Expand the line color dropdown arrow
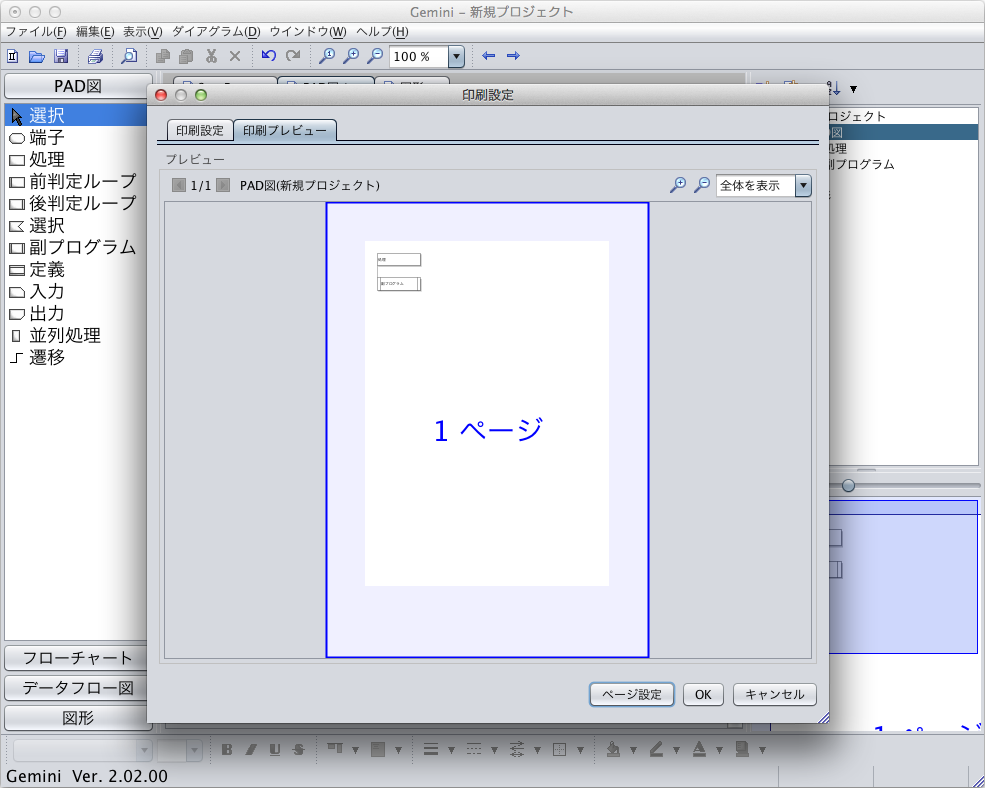This screenshot has width=985, height=788. (x=676, y=750)
